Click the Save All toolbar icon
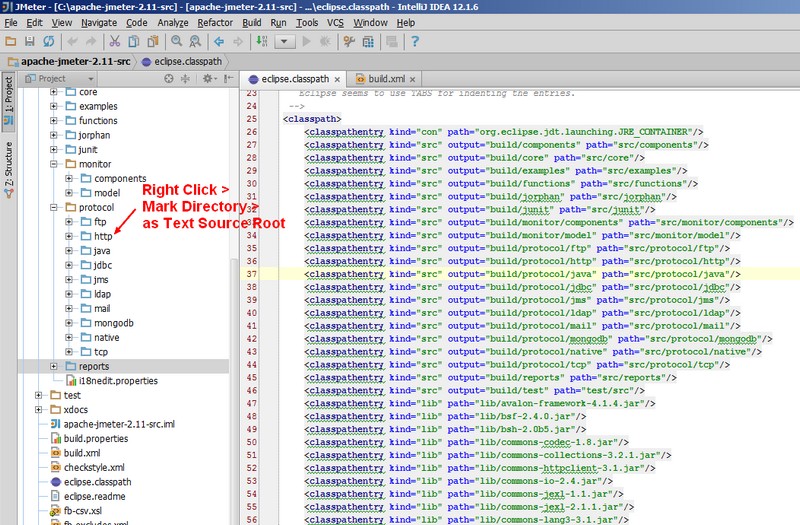This screenshot has width=800, height=525. click(32, 41)
